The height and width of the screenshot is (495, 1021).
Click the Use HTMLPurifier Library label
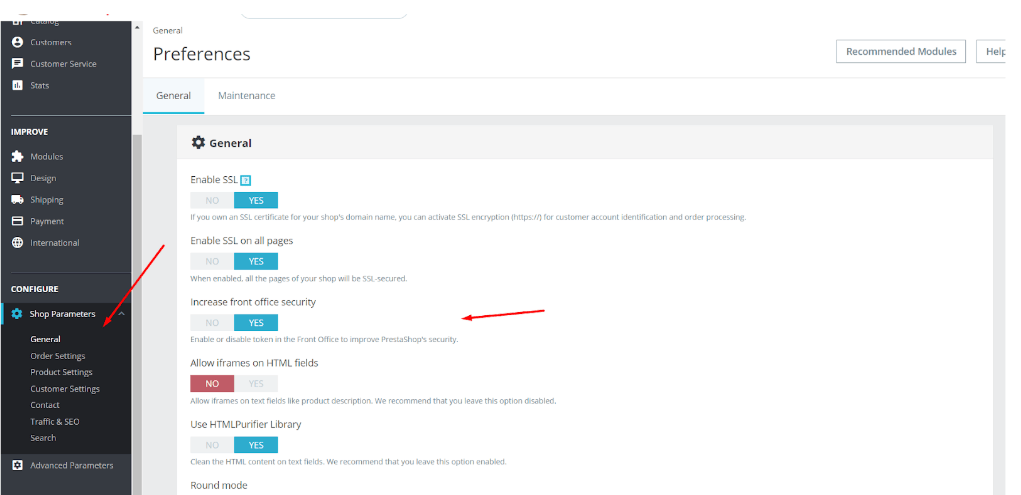click(245, 424)
